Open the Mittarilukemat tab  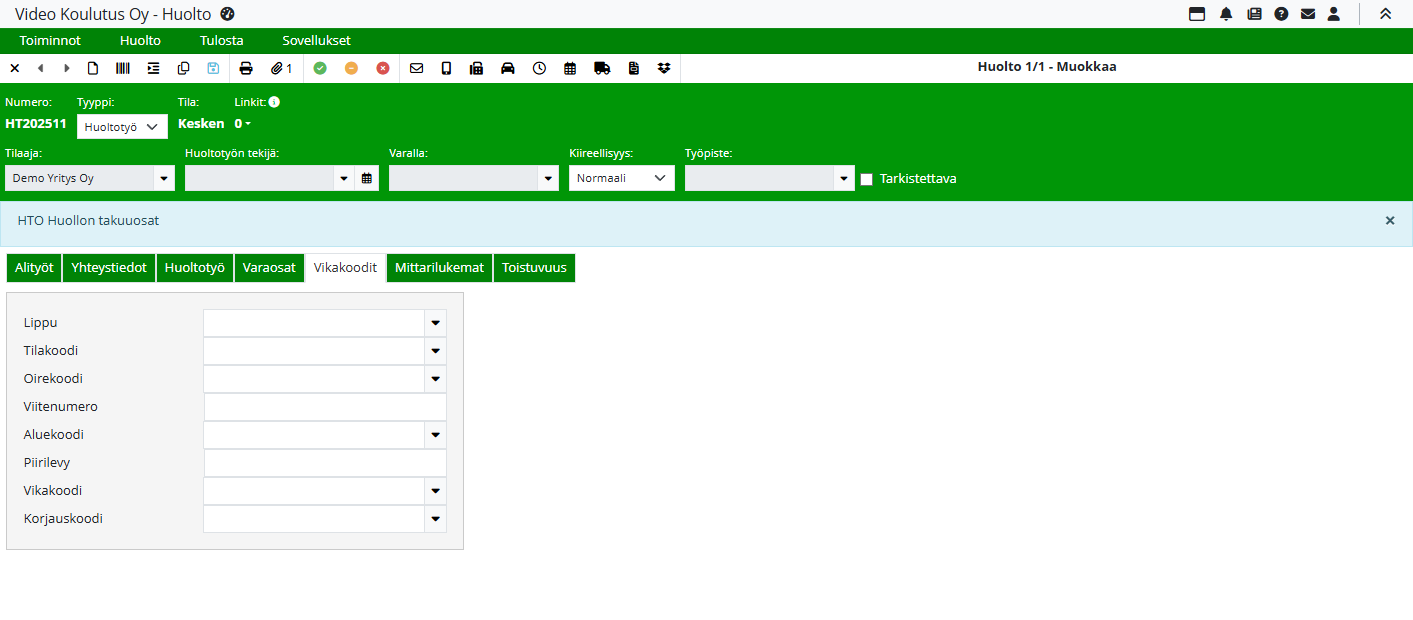439,268
